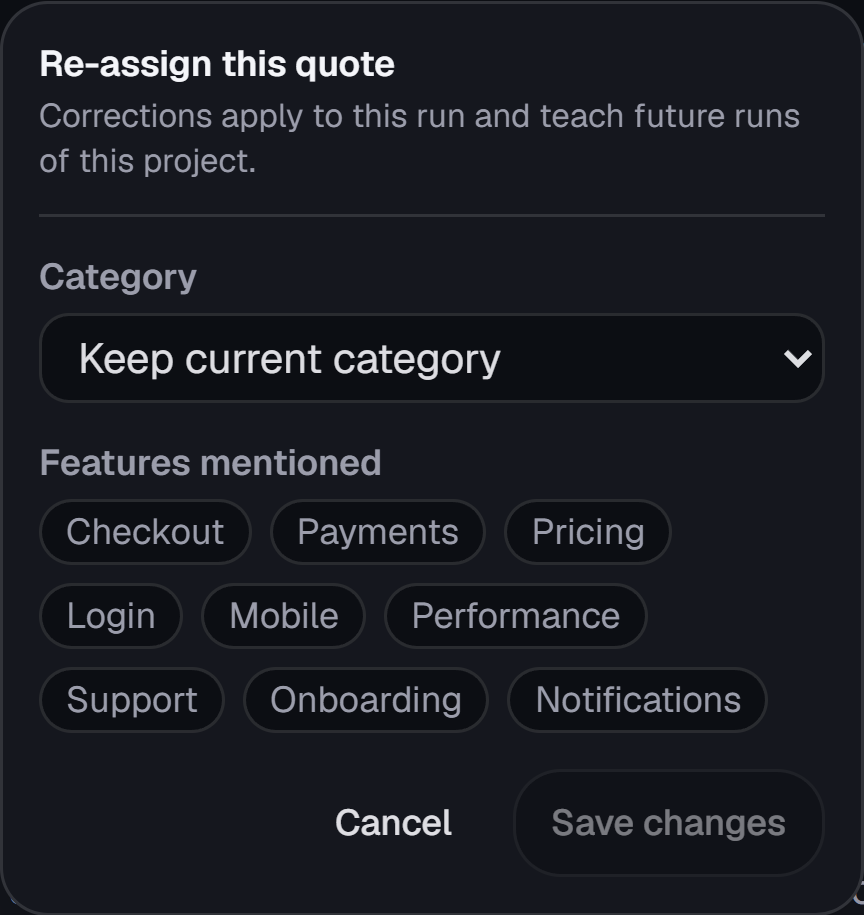The width and height of the screenshot is (864, 915).
Task: Click the 'Re-assign this quote' heading
Action: pyautogui.click(x=217, y=64)
